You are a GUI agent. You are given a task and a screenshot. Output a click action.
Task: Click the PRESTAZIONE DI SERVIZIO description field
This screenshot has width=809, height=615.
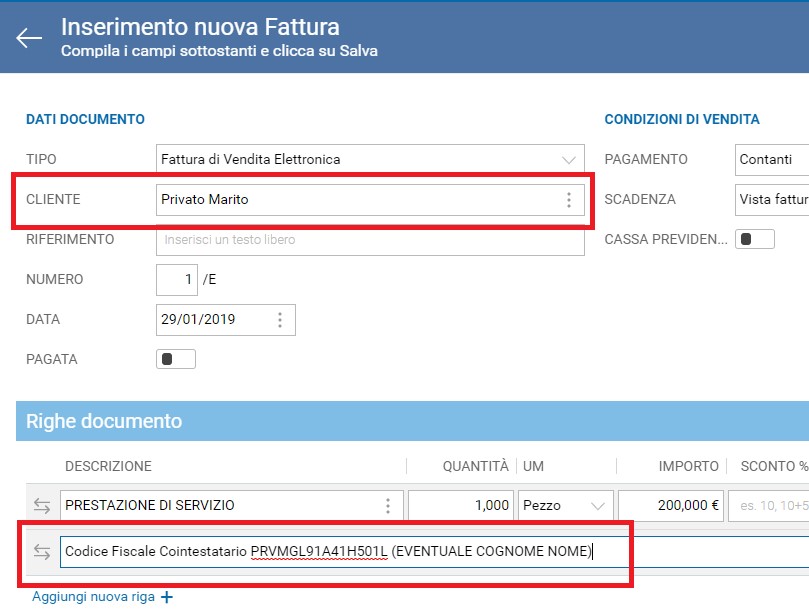tap(232, 505)
